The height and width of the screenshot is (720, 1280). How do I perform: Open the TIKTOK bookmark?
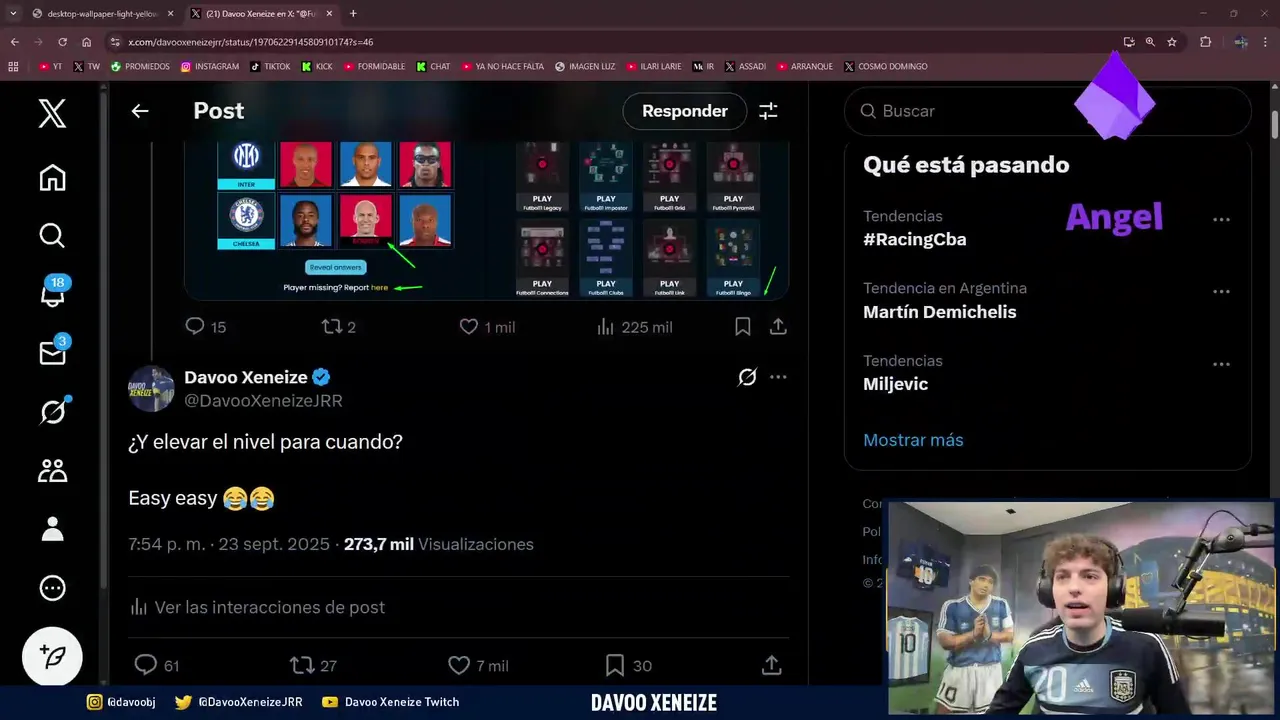coord(270,67)
